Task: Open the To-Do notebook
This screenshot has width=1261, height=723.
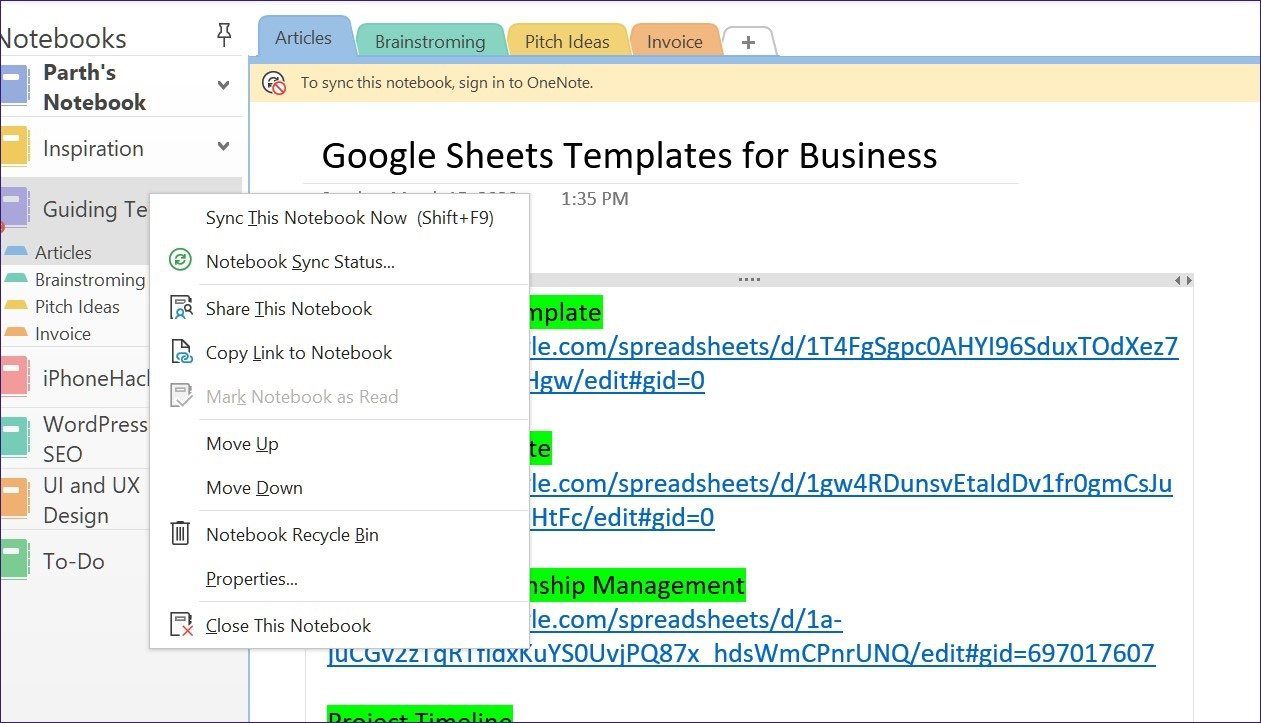Action: (x=75, y=561)
